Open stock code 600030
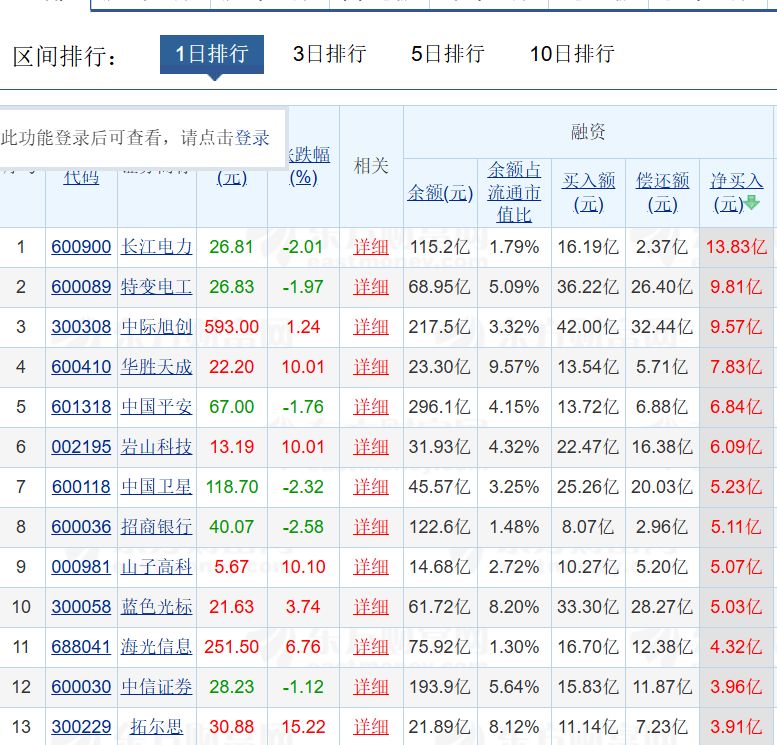The width and height of the screenshot is (777, 745). point(81,687)
